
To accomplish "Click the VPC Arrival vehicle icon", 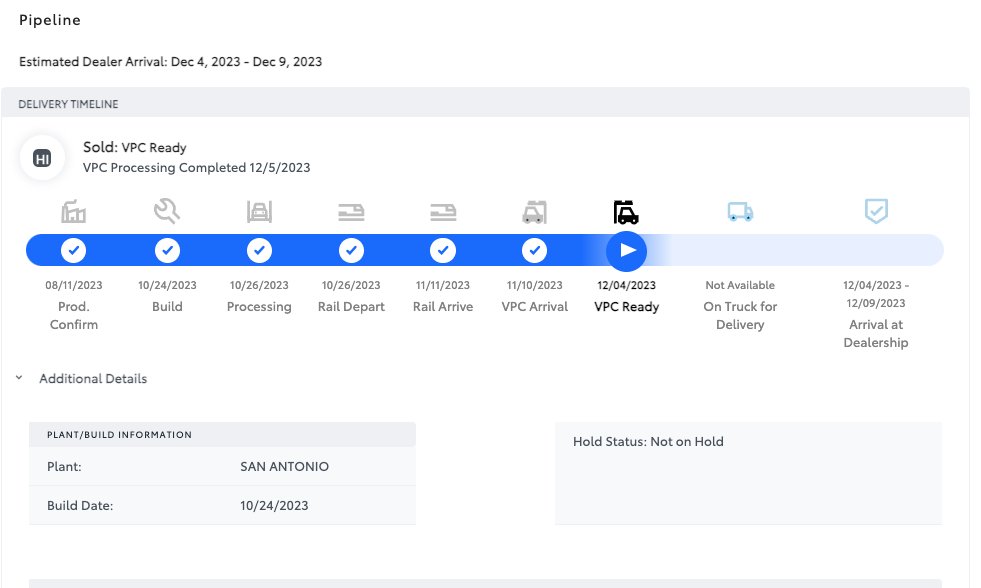I will click(534, 212).
